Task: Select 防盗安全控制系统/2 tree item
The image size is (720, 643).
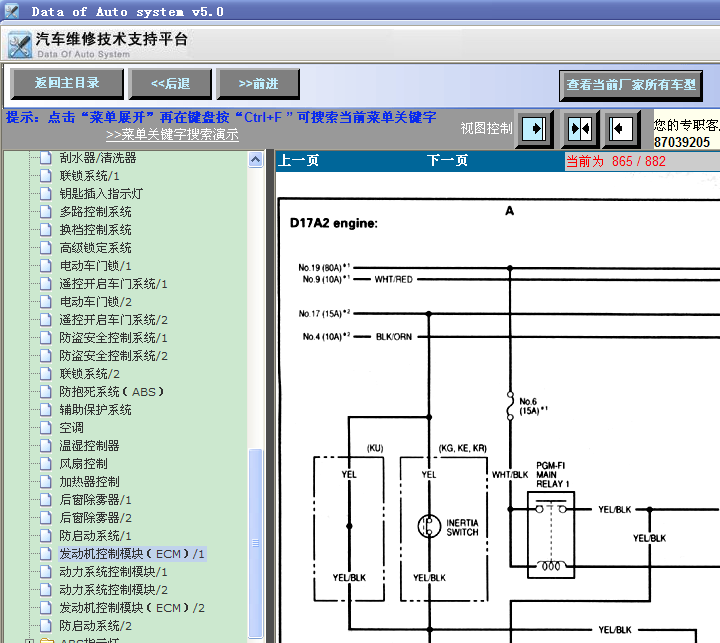Action: click(x=113, y=356)
